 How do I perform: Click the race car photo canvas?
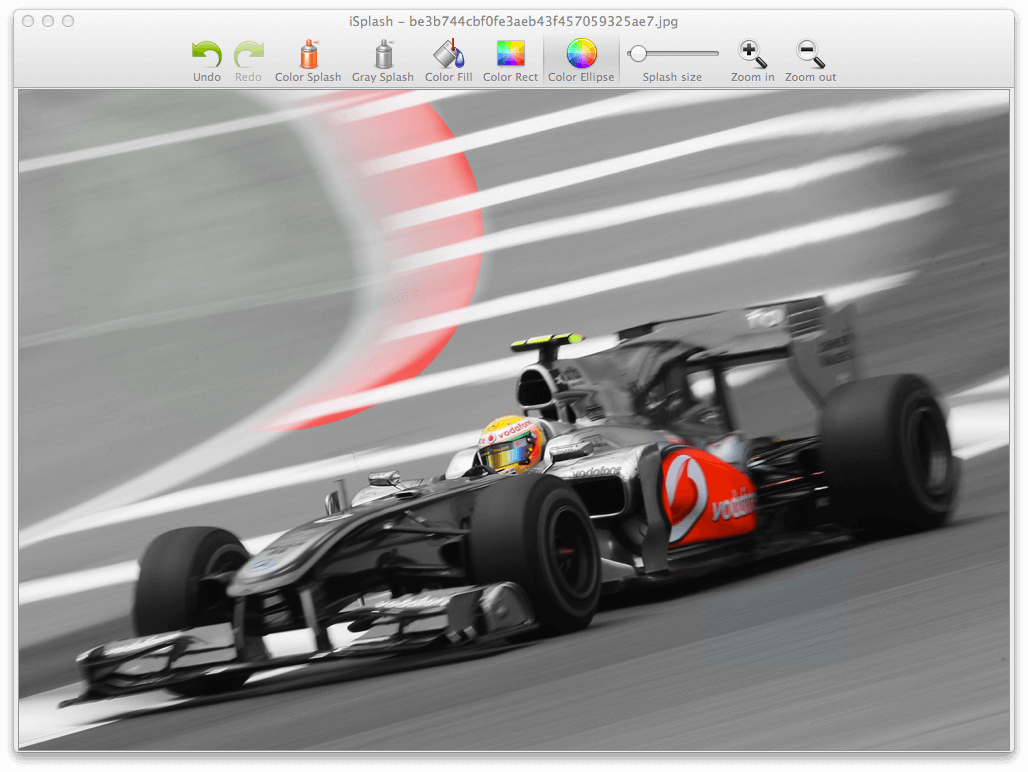[514, 420]
